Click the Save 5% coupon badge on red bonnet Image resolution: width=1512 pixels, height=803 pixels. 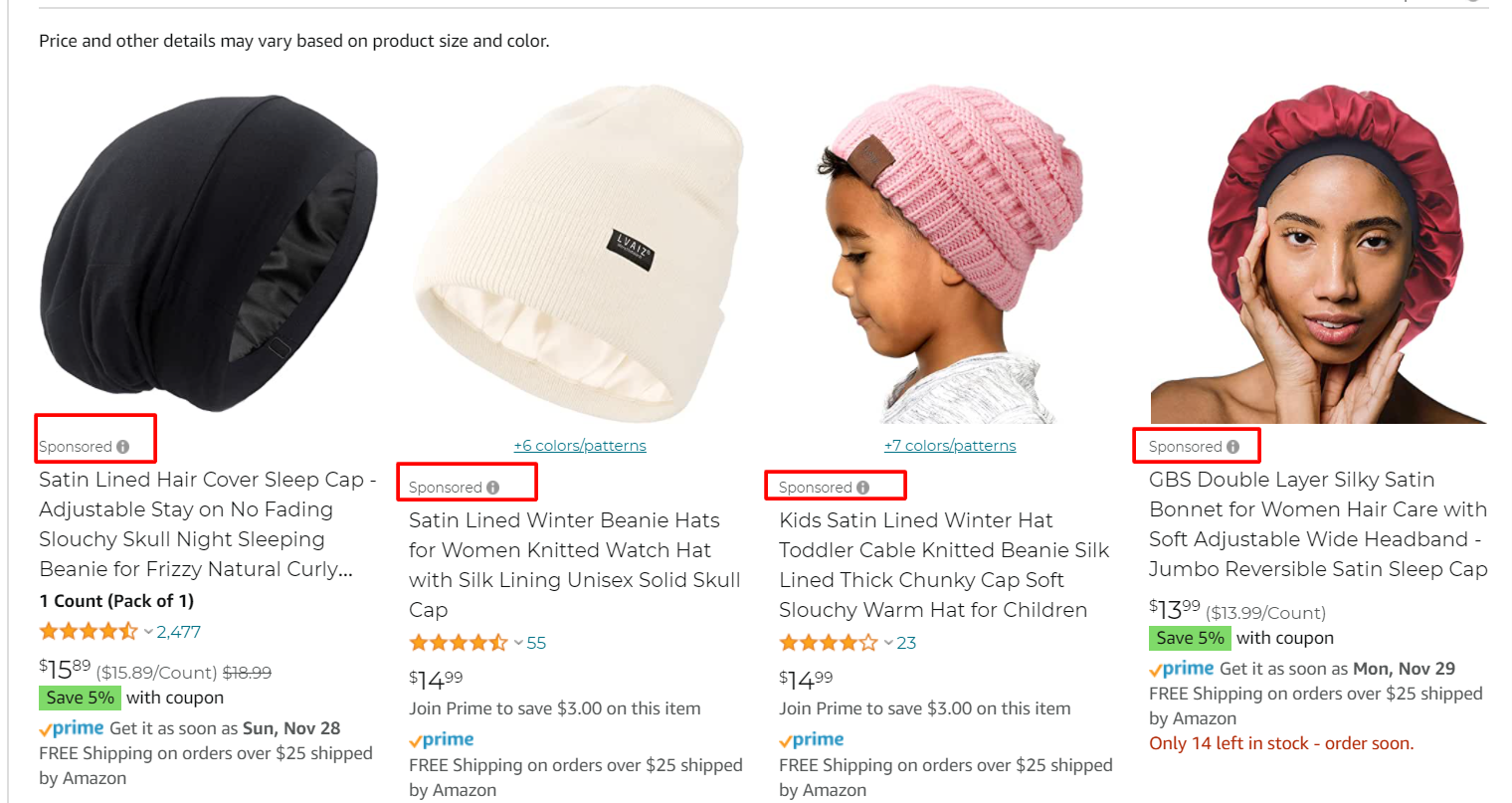1190,638
